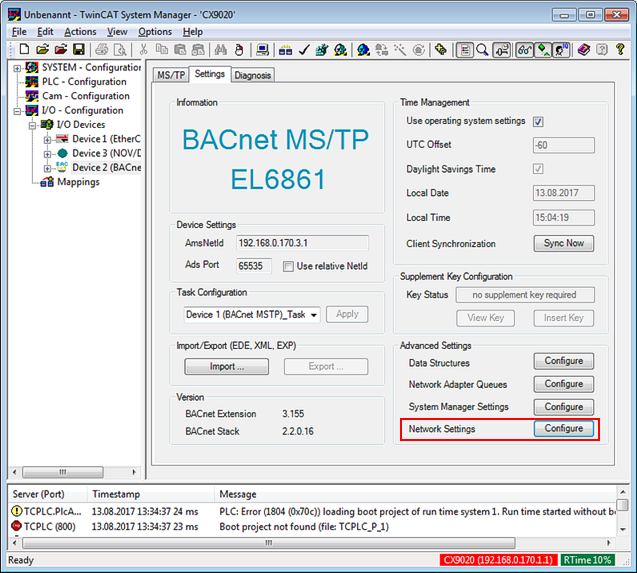This screenshot has height=573, width=637.
Task: Open the File menu
Action: coord(19,32)
